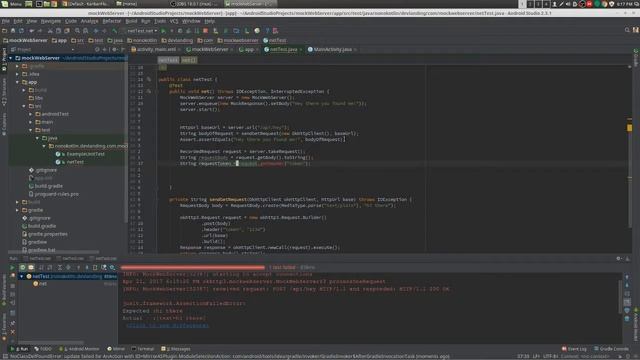Image resolution: width=640 pixels, height=360 pixels.
Task: Click the Cut scissors icon in toolbar
Action: (x=50, y=31)
